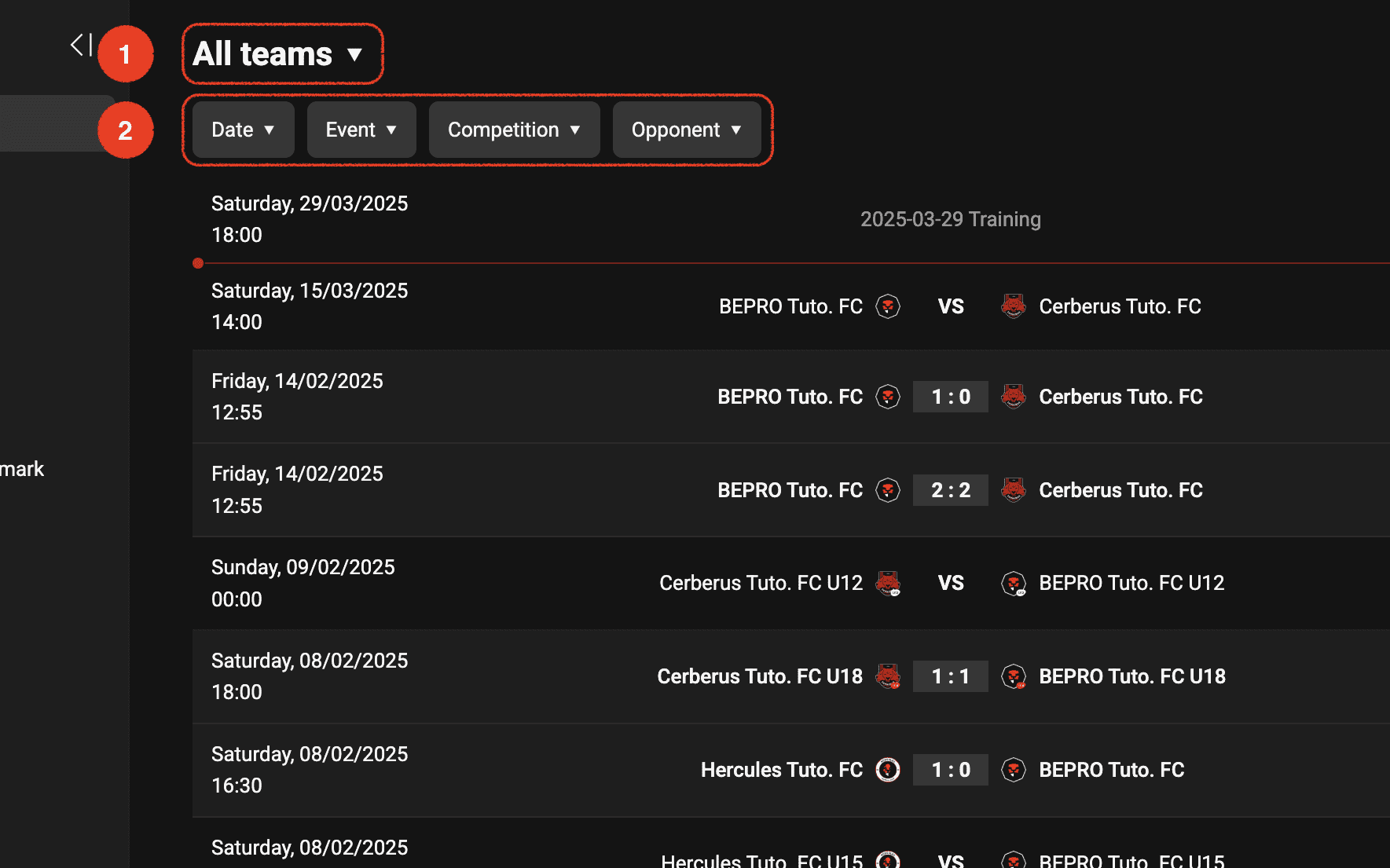Open the 1:0 score of 14/02/2025 match

951,397
